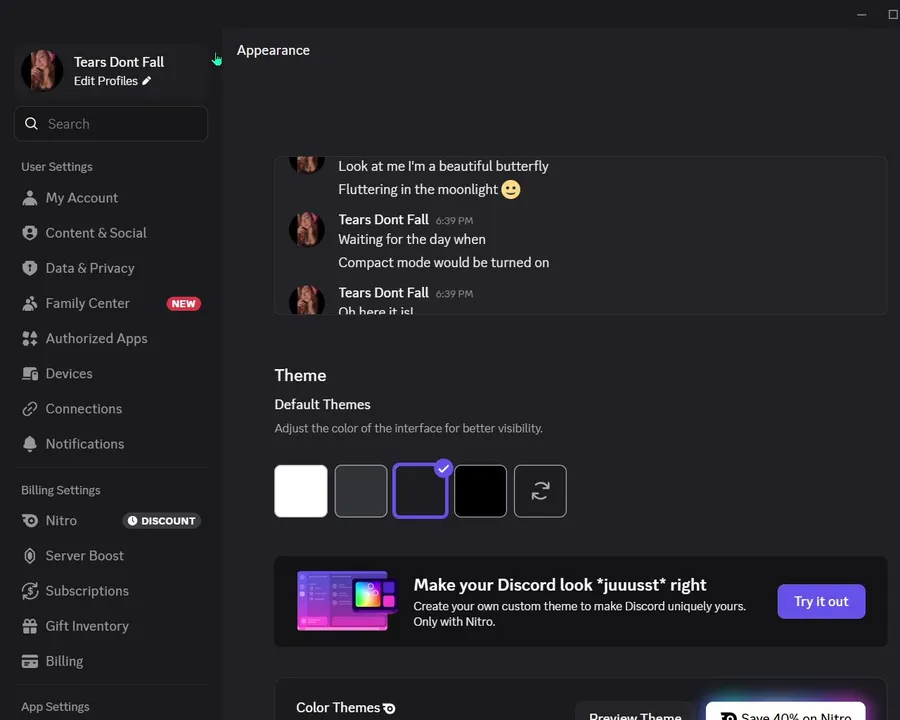Click the 'Fluttering in the moonlight' message text
The width and height of the screenshot is (900, 720).
tap(418, 189)
